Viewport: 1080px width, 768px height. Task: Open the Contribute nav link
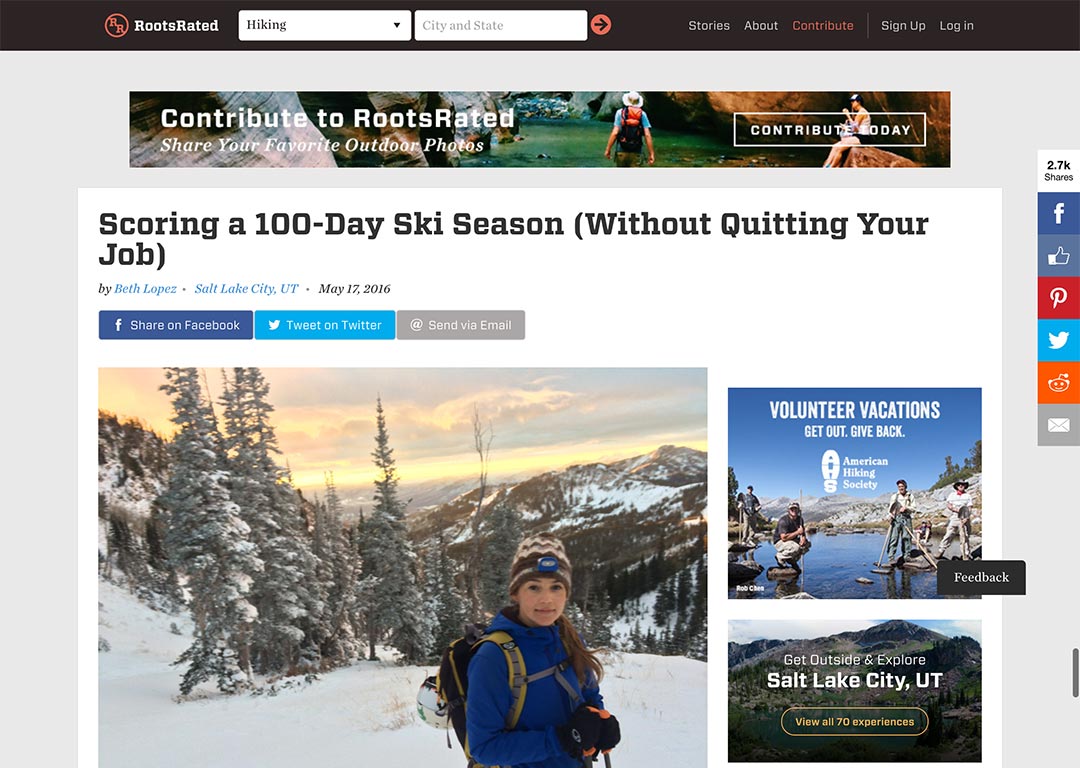click(822, 25)
